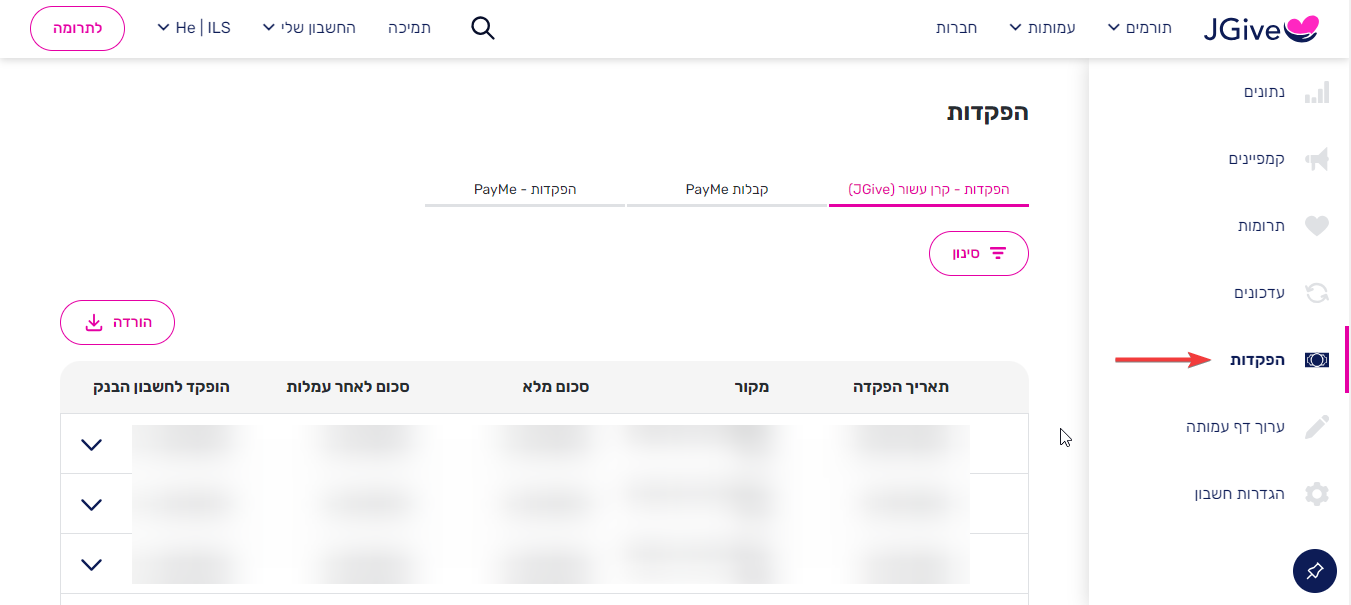The width and height of the screenshot is (1351, 605).
Task: Expand the second deposit row chevron
Action: (x=91, y=504)
